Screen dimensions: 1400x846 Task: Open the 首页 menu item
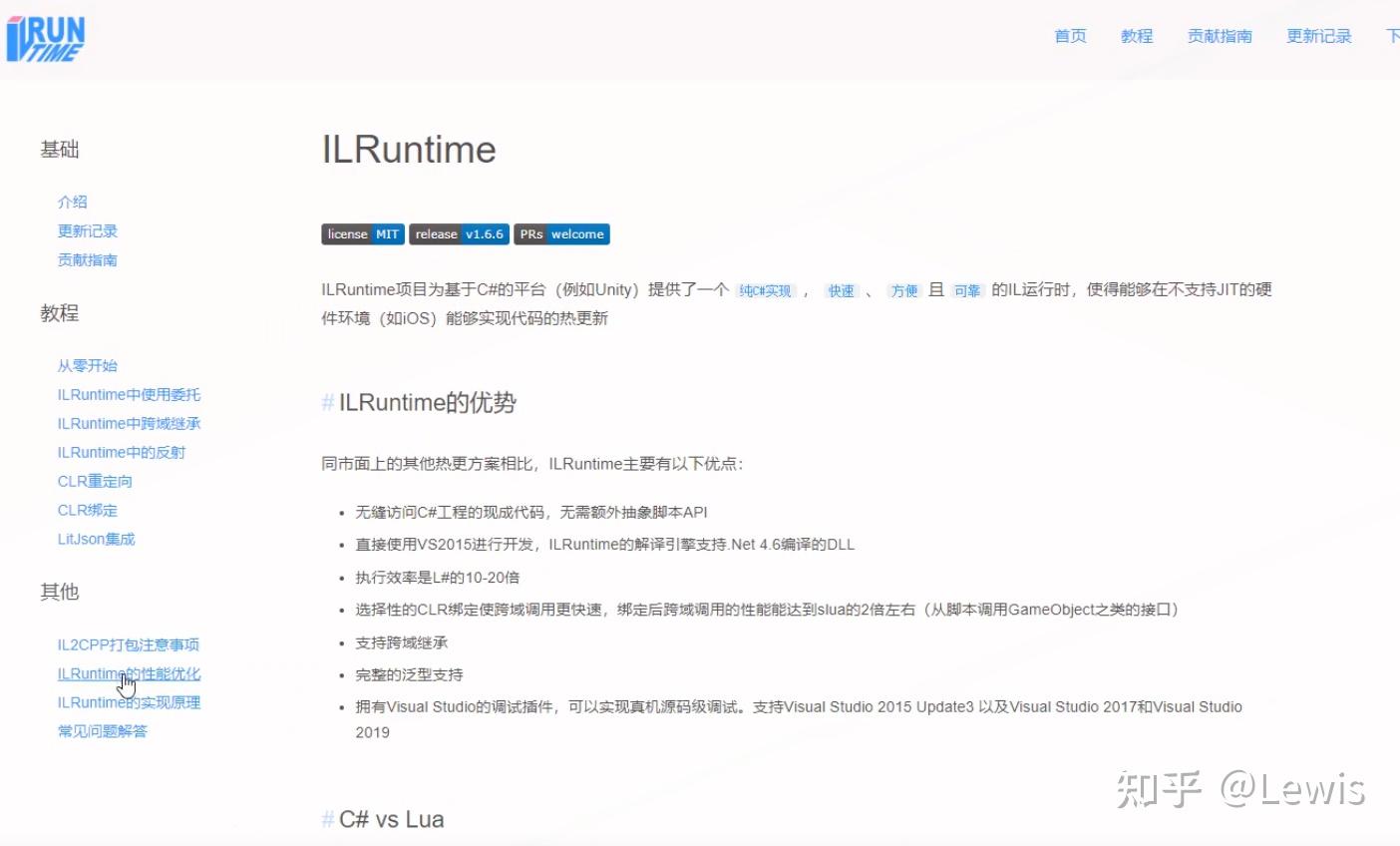point(1069,36)
